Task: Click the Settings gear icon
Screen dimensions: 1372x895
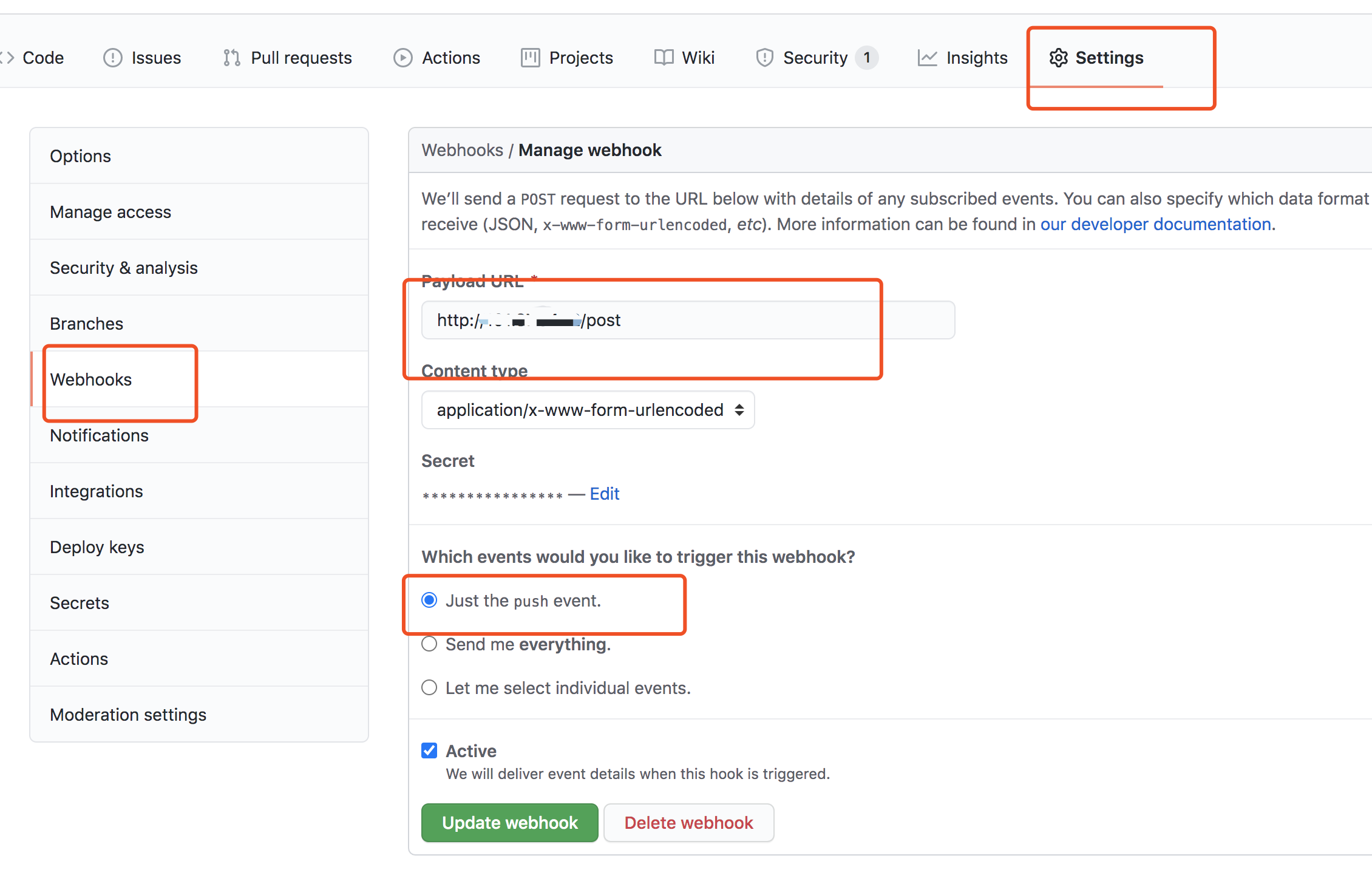Action: pyautogui.click(x=1058, y=58)
